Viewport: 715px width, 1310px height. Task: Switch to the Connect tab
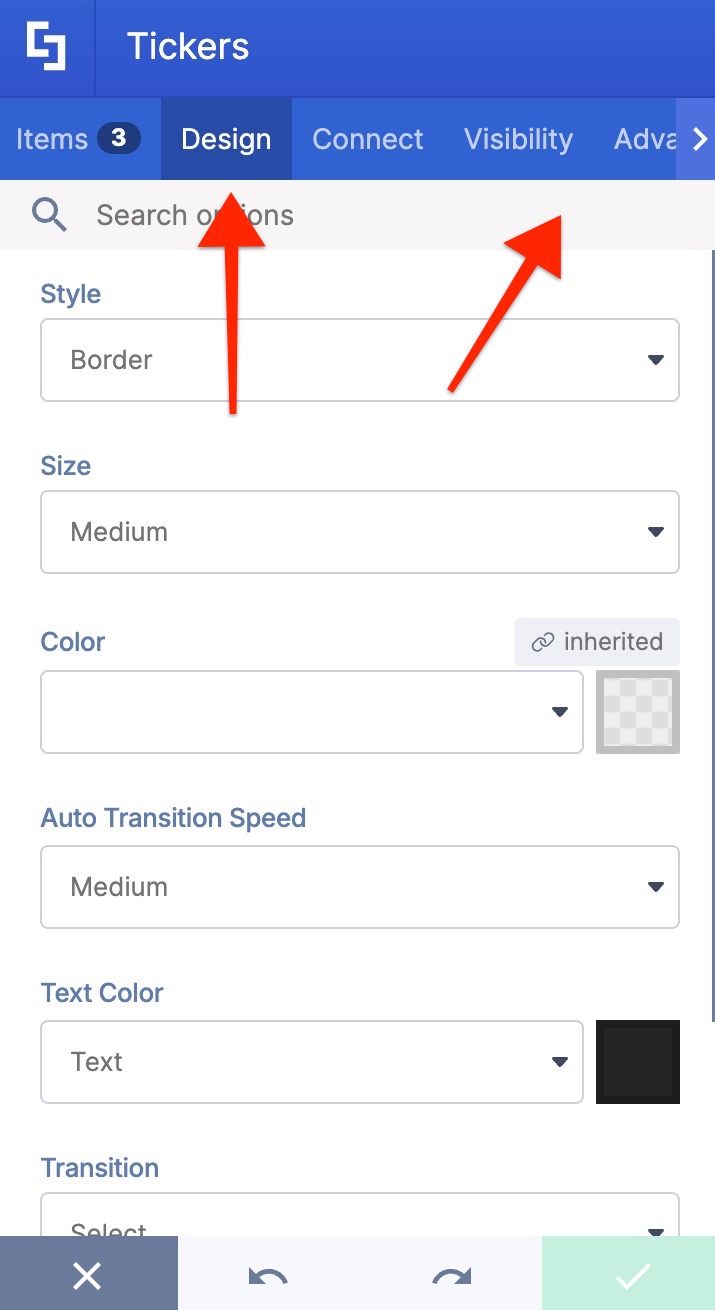(x=367, y=139)
